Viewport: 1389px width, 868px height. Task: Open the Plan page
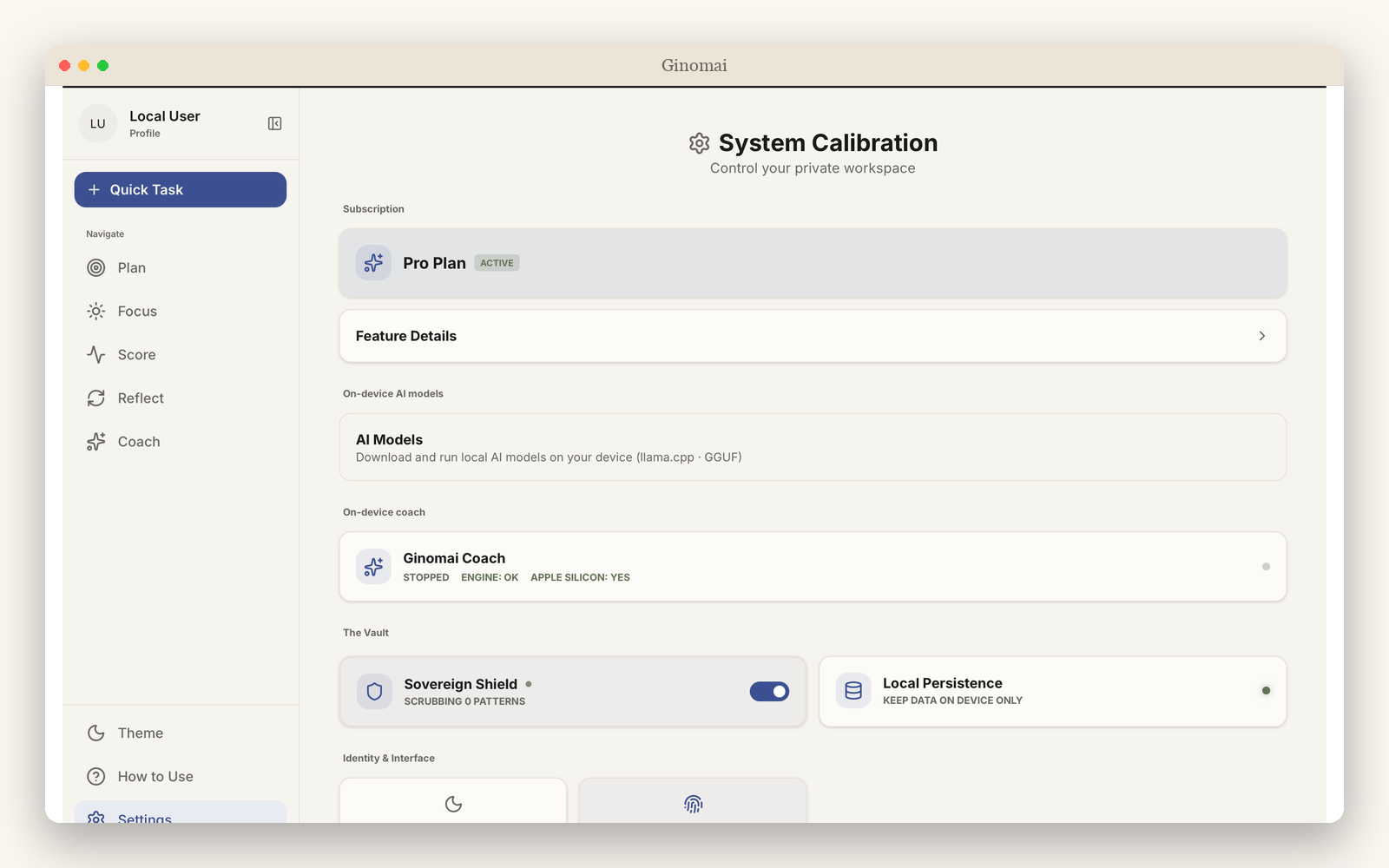[x=181, y=267]
